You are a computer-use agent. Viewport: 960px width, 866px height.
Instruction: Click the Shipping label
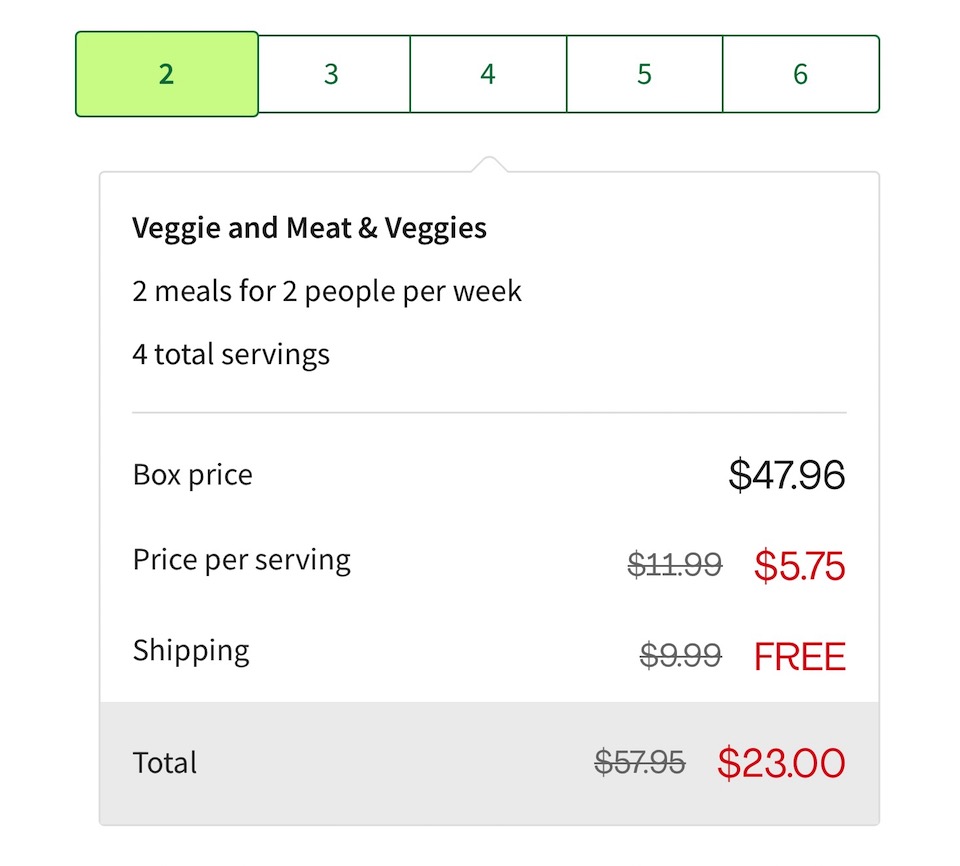click(x=191, y=651)
